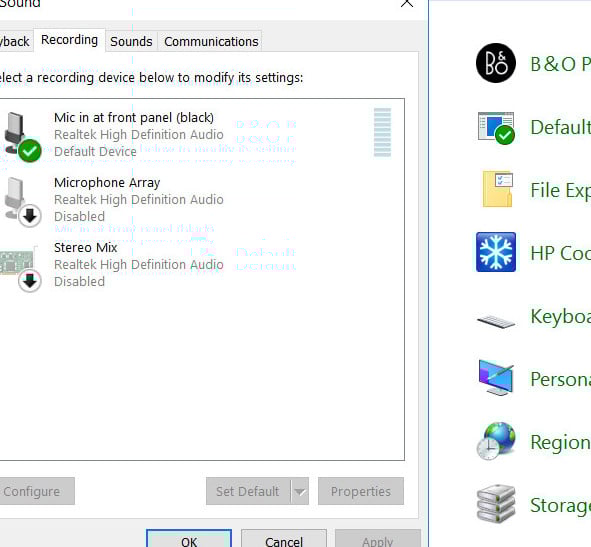
Task: Click the OK button
Action: coord(189,539)
